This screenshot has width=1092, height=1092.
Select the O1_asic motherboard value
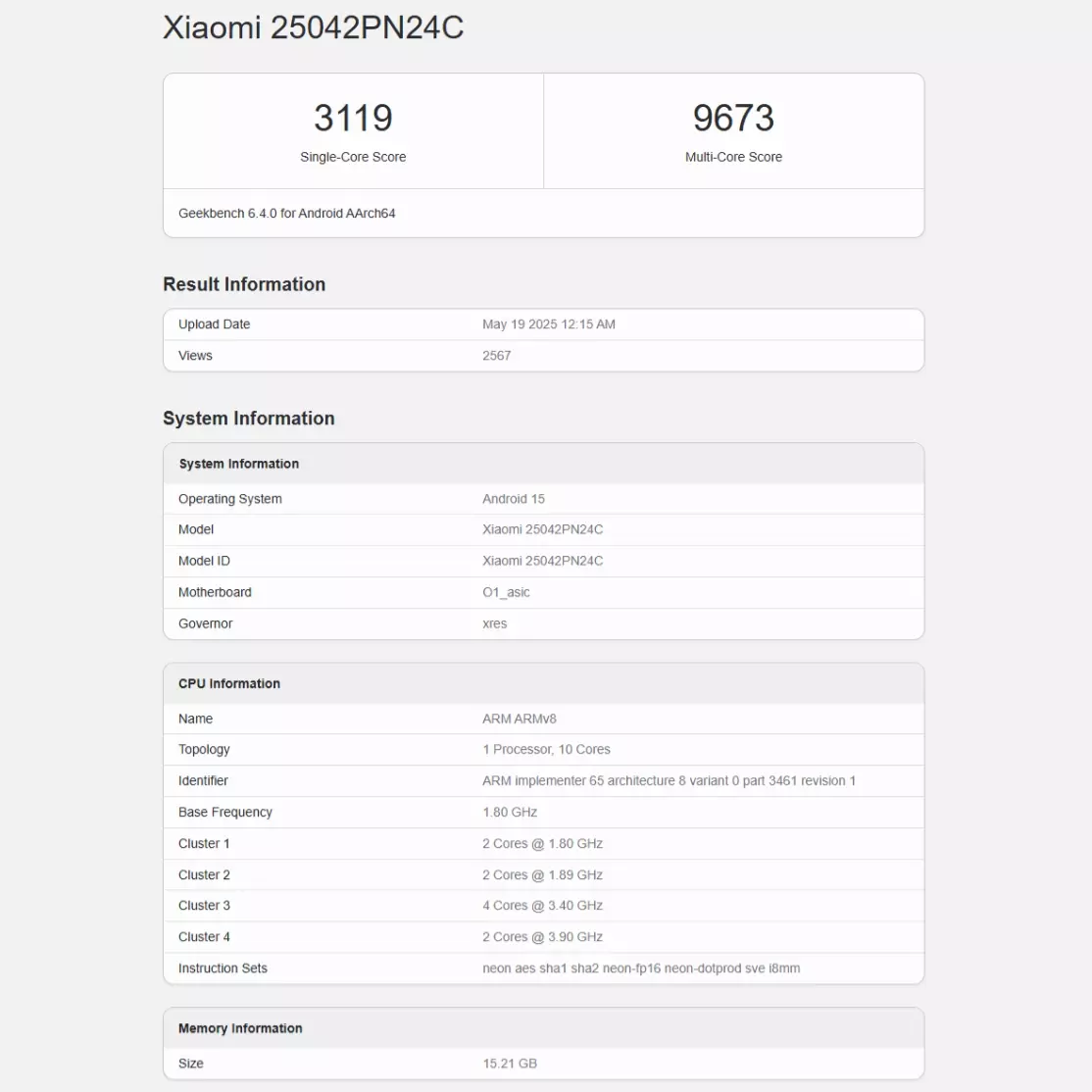point(507,592)
